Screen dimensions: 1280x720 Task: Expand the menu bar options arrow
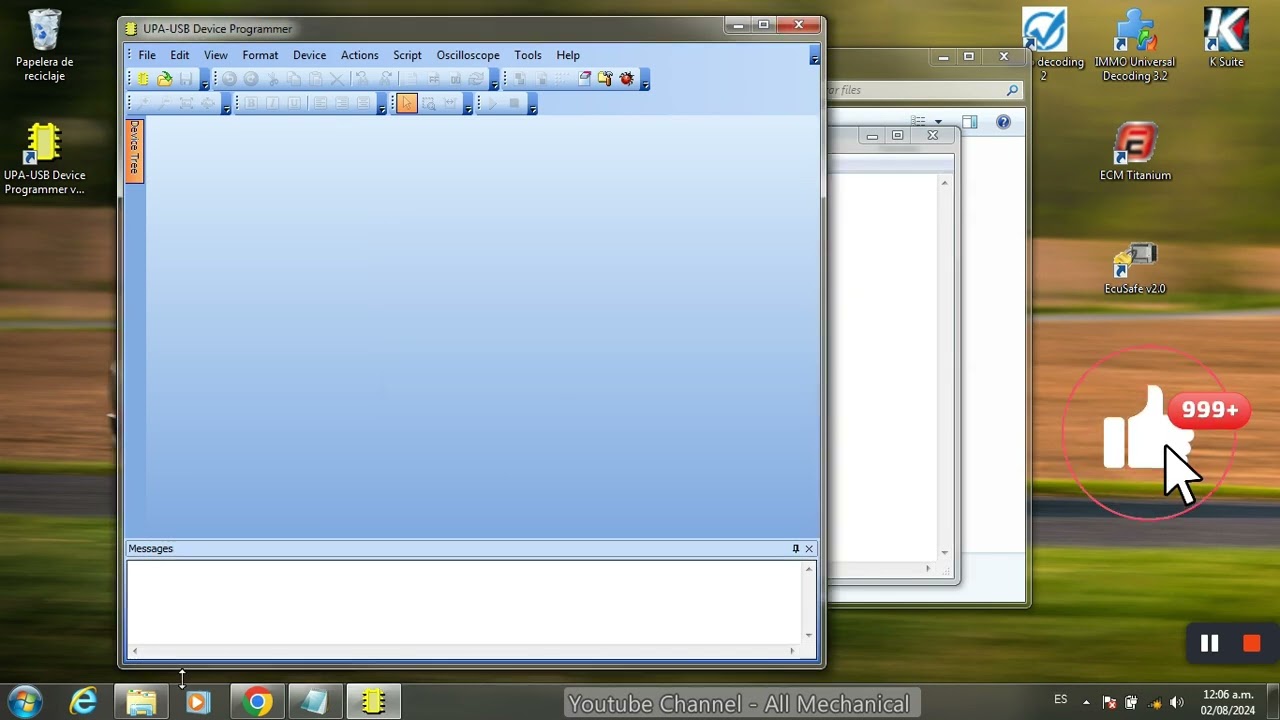pos(815,56)
